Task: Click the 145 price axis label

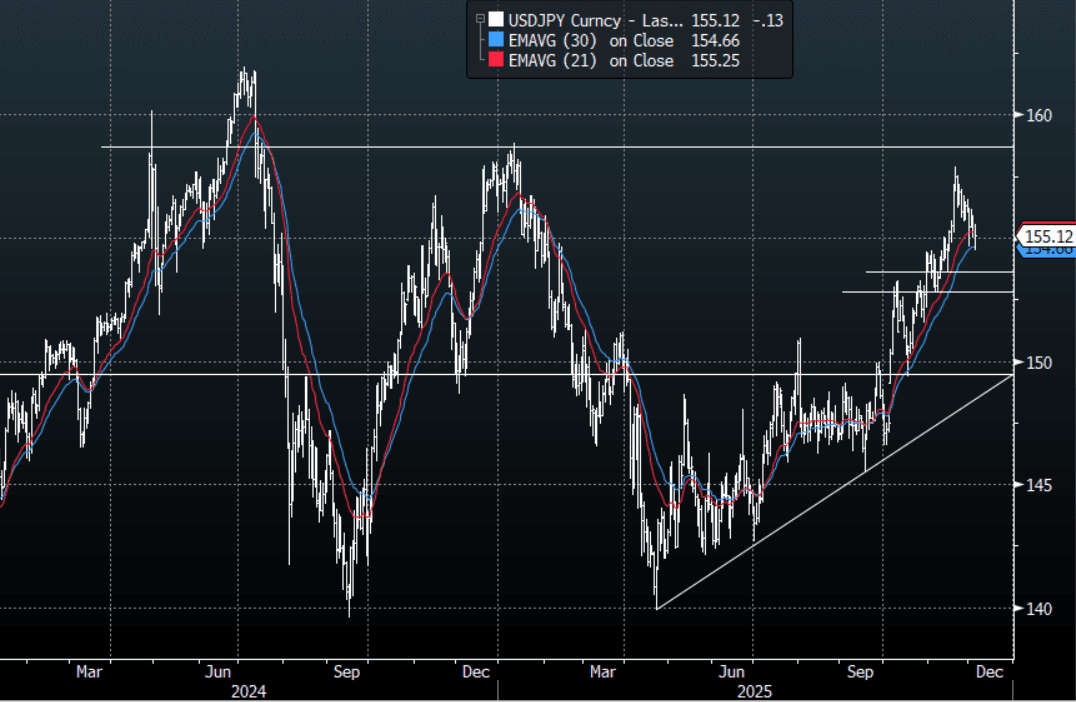Action: tap(1039, 485)
